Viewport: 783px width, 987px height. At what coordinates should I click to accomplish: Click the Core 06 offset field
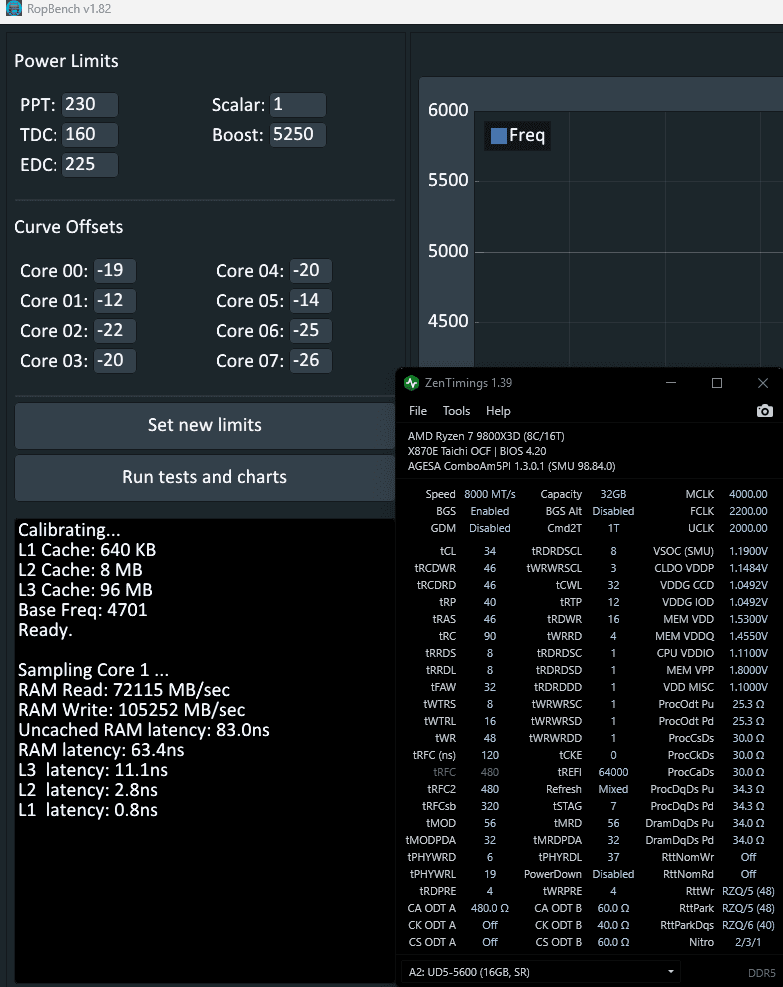310,331
